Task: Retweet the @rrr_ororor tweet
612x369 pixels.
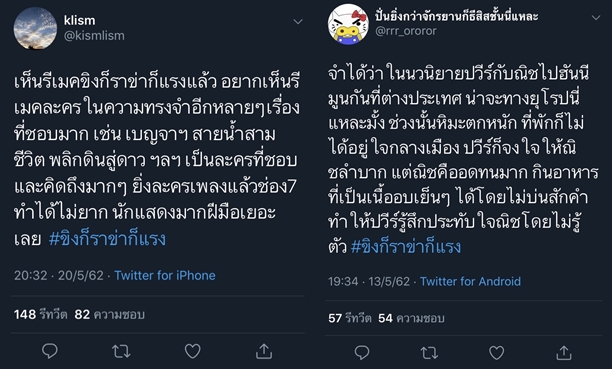Action: click(x=429, y=353)
